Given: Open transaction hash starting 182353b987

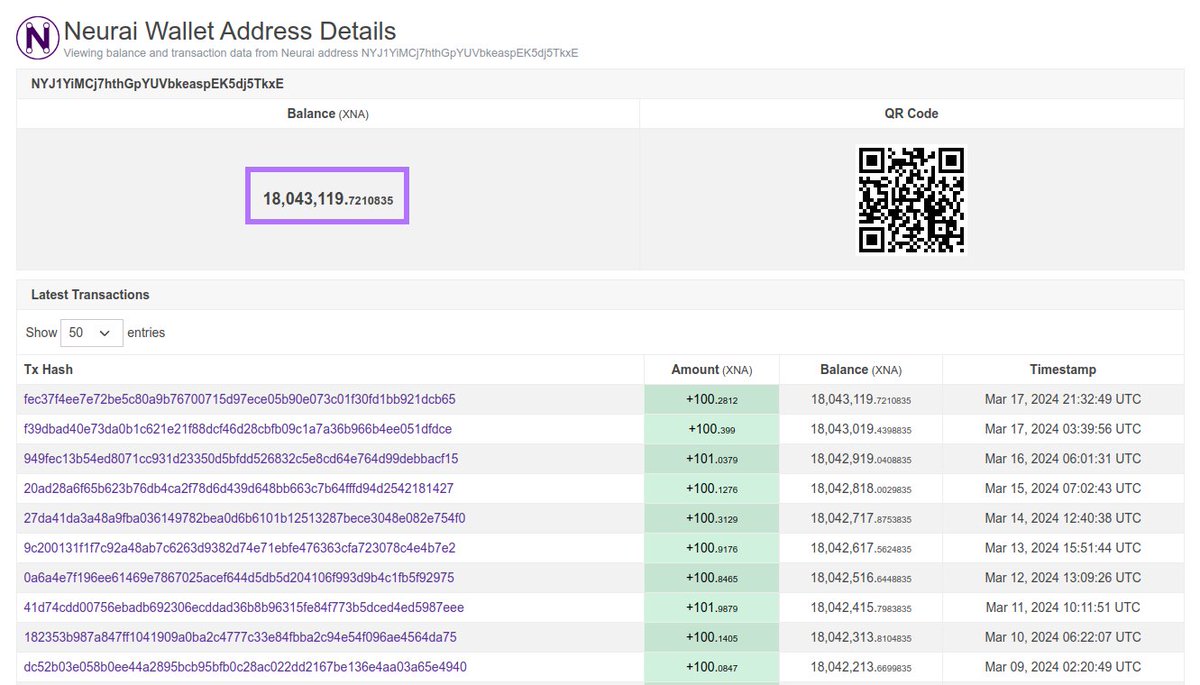Looking at the screenshot, I should (240, 637).
